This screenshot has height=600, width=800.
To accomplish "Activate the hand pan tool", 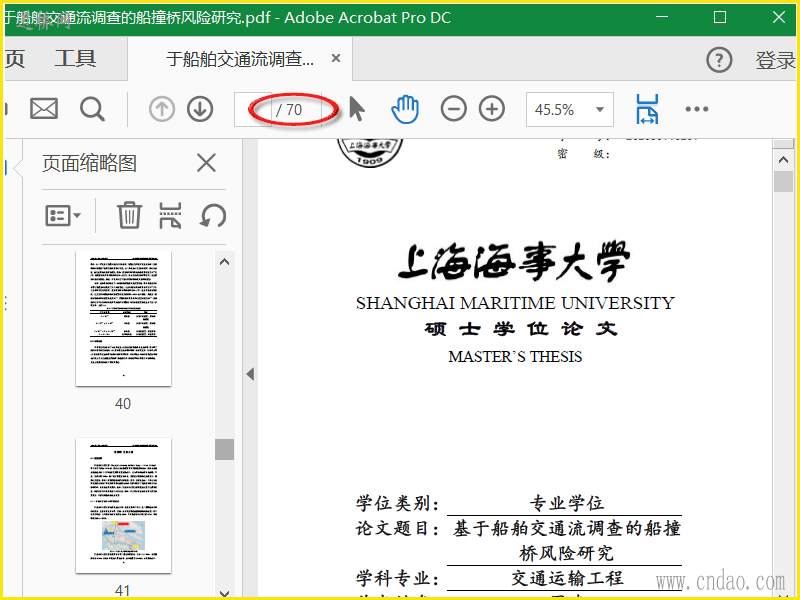I will [x=405, y=109].
